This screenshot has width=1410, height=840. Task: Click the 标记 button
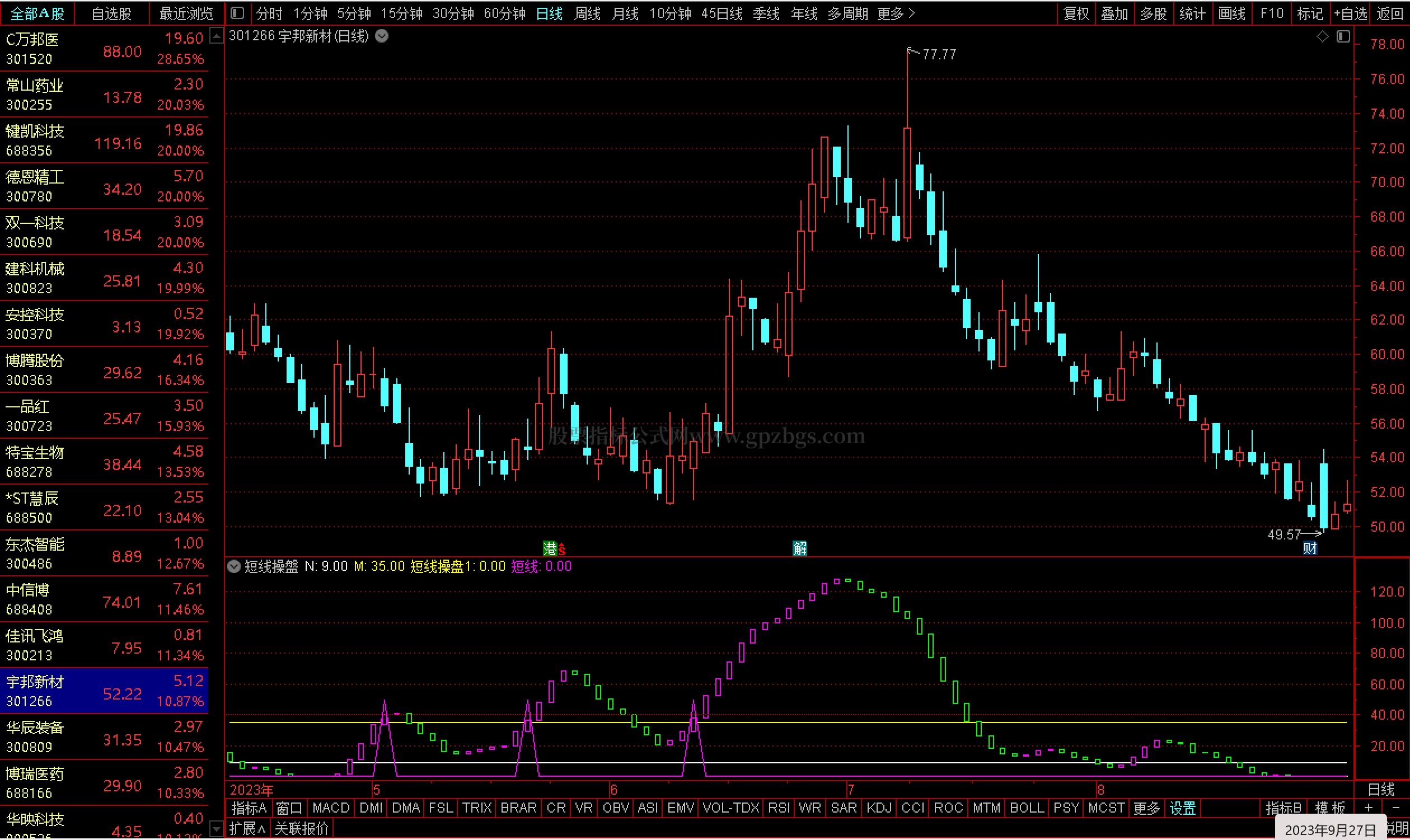(1310, 13)
